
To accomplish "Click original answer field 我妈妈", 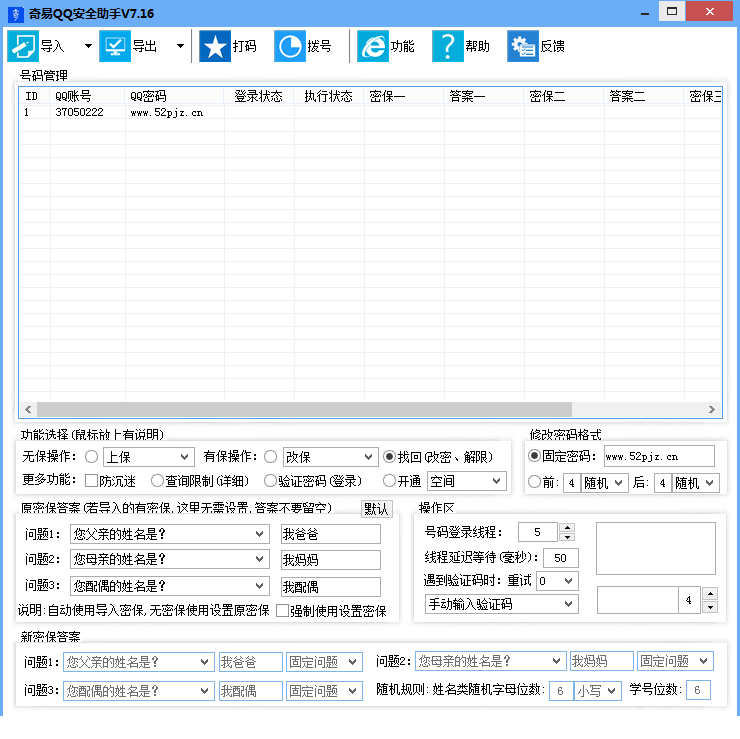I will [331, 560].
